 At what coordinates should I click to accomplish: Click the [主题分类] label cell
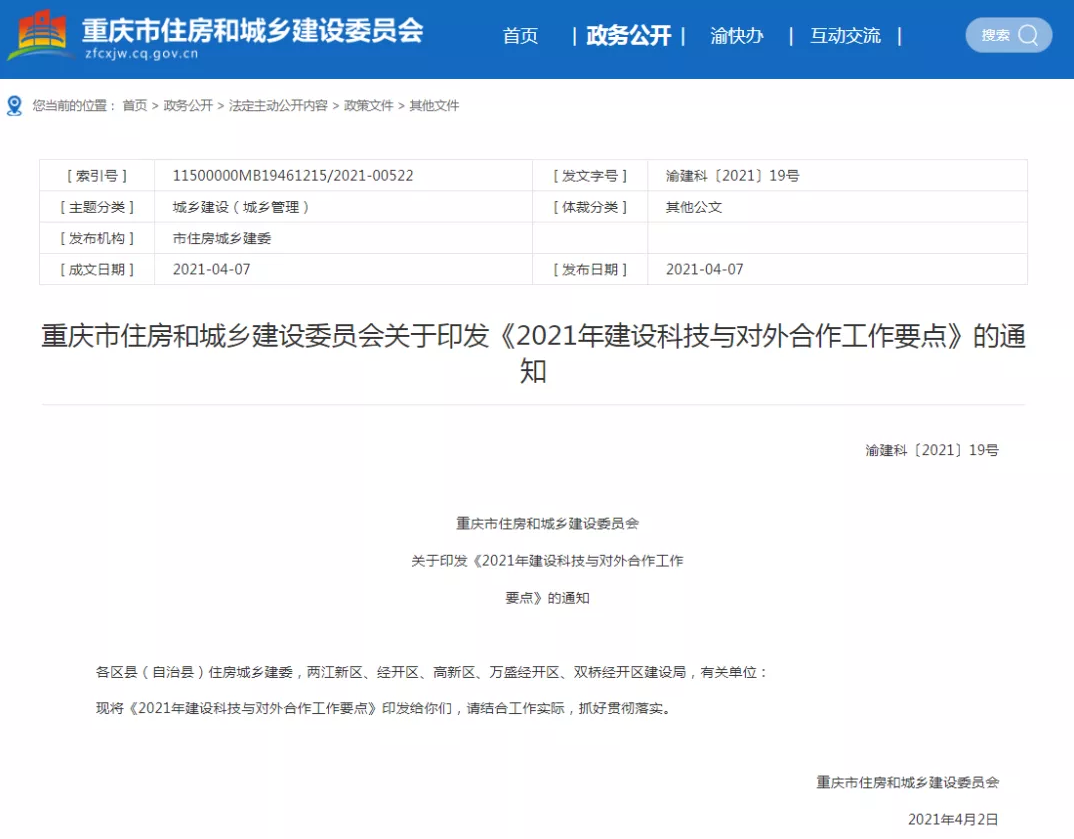[x=97, y=207]
